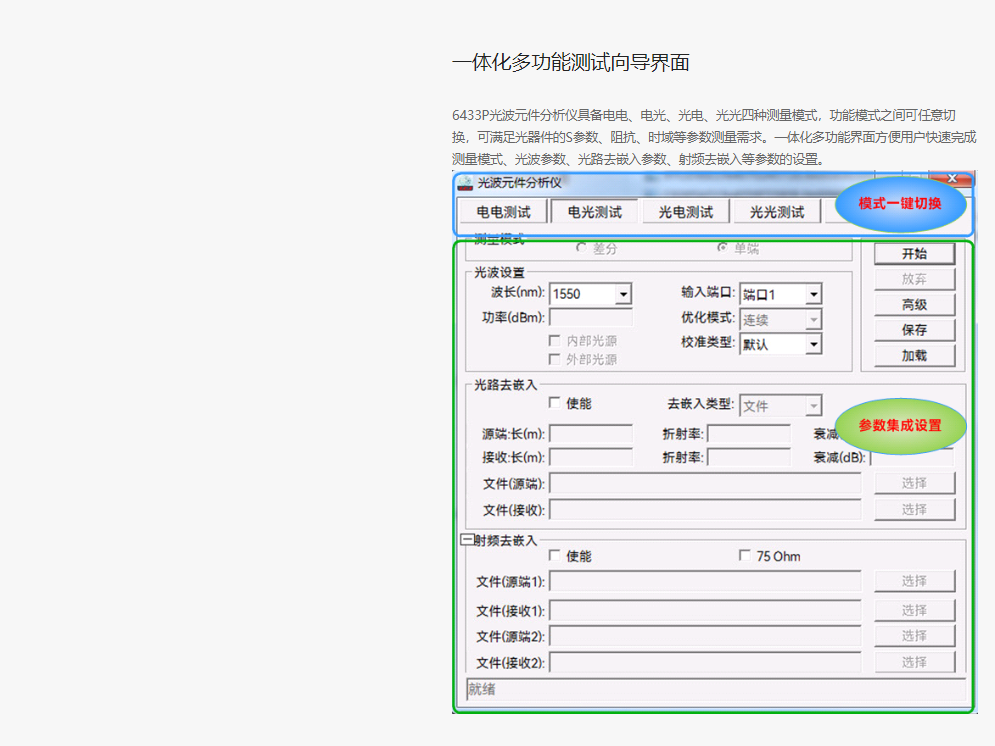Choose the 单端 measurement radio option
The width and height of the screenshot is (995, 746).
[723, 248]
